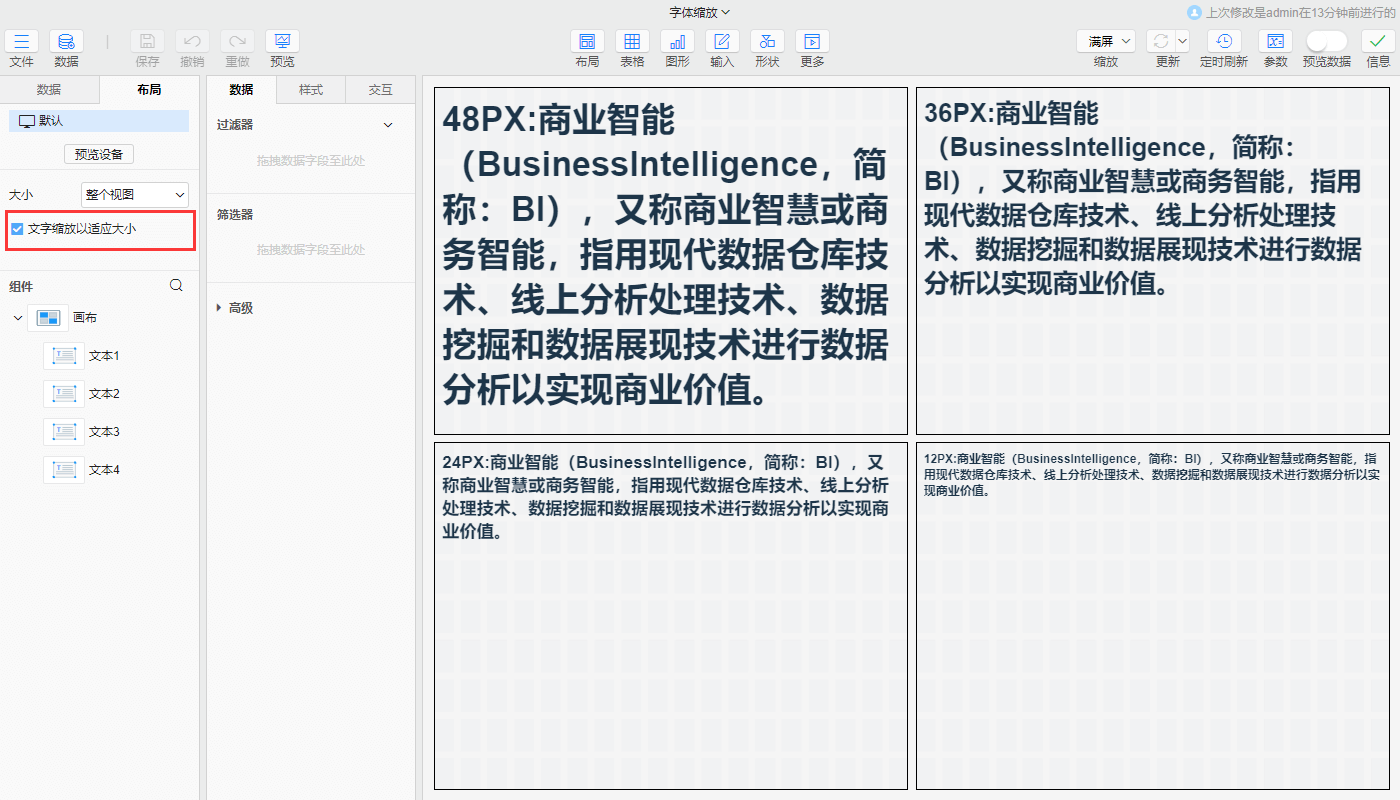Viewport: 1400px width, 800px height.
Task: Select 文本3 in component tree
Action: 103,432
